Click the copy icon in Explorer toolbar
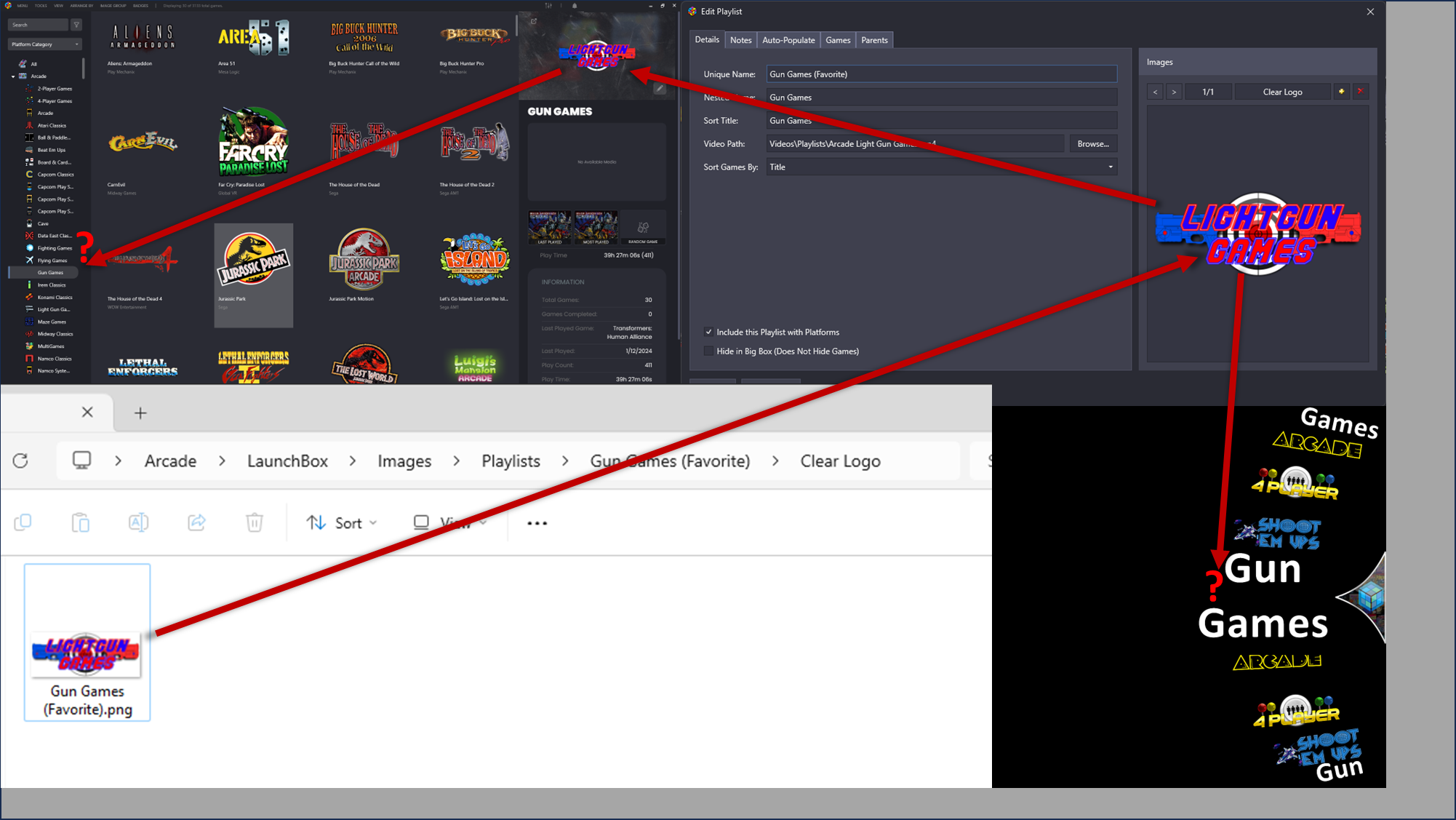 pos(23,522)
